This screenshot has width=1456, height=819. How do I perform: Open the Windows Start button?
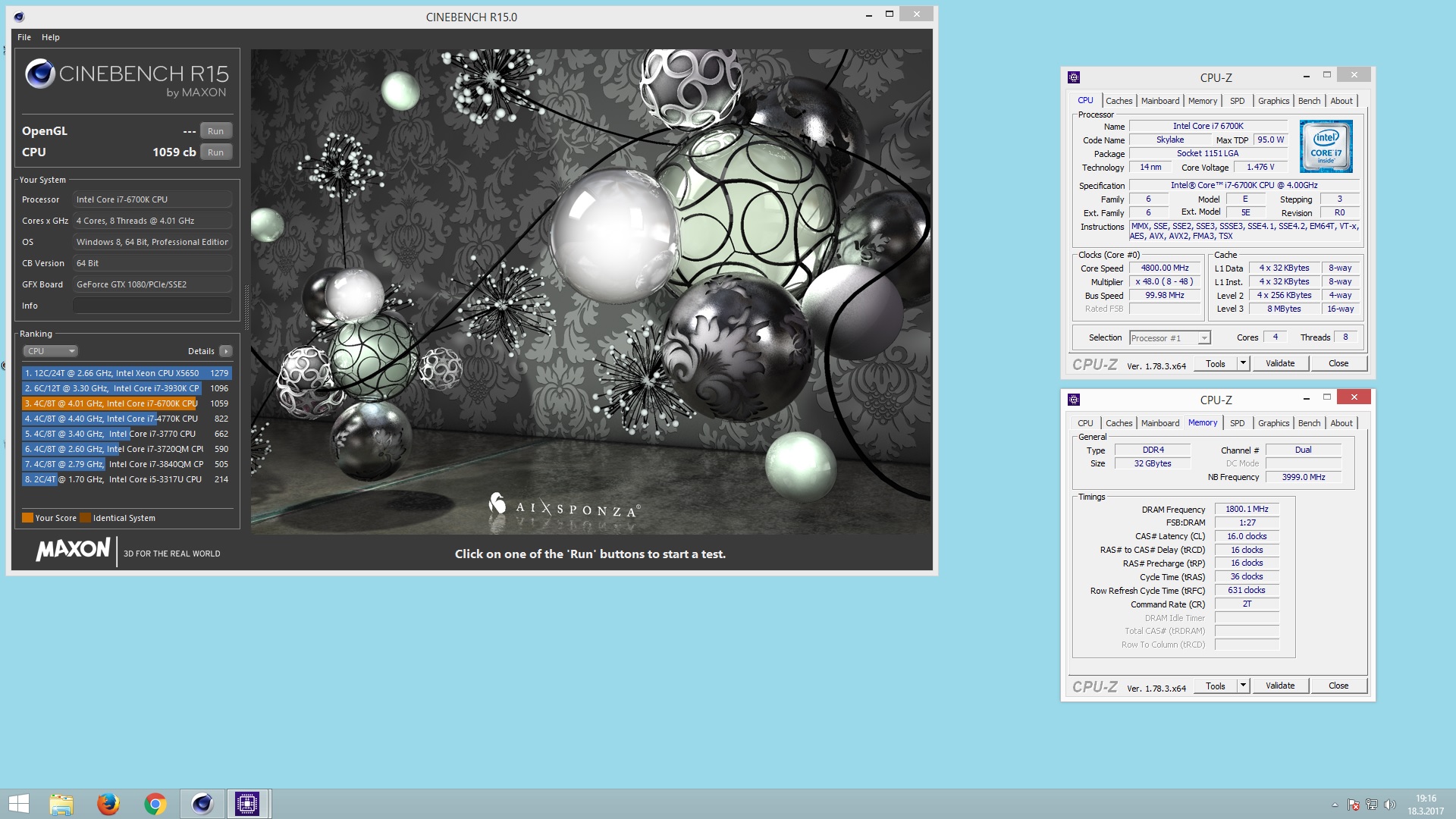(19, 804)
